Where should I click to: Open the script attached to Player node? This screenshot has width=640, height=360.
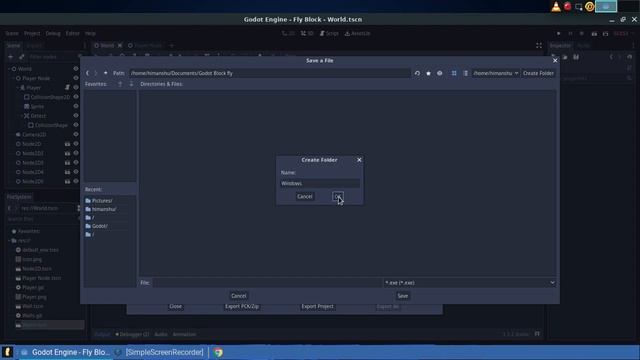point(67,87)
